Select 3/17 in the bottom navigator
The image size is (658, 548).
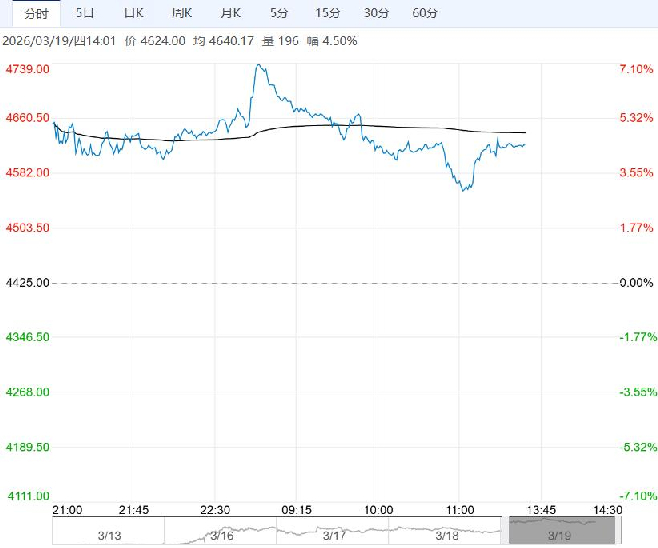(x=335, y=535)
